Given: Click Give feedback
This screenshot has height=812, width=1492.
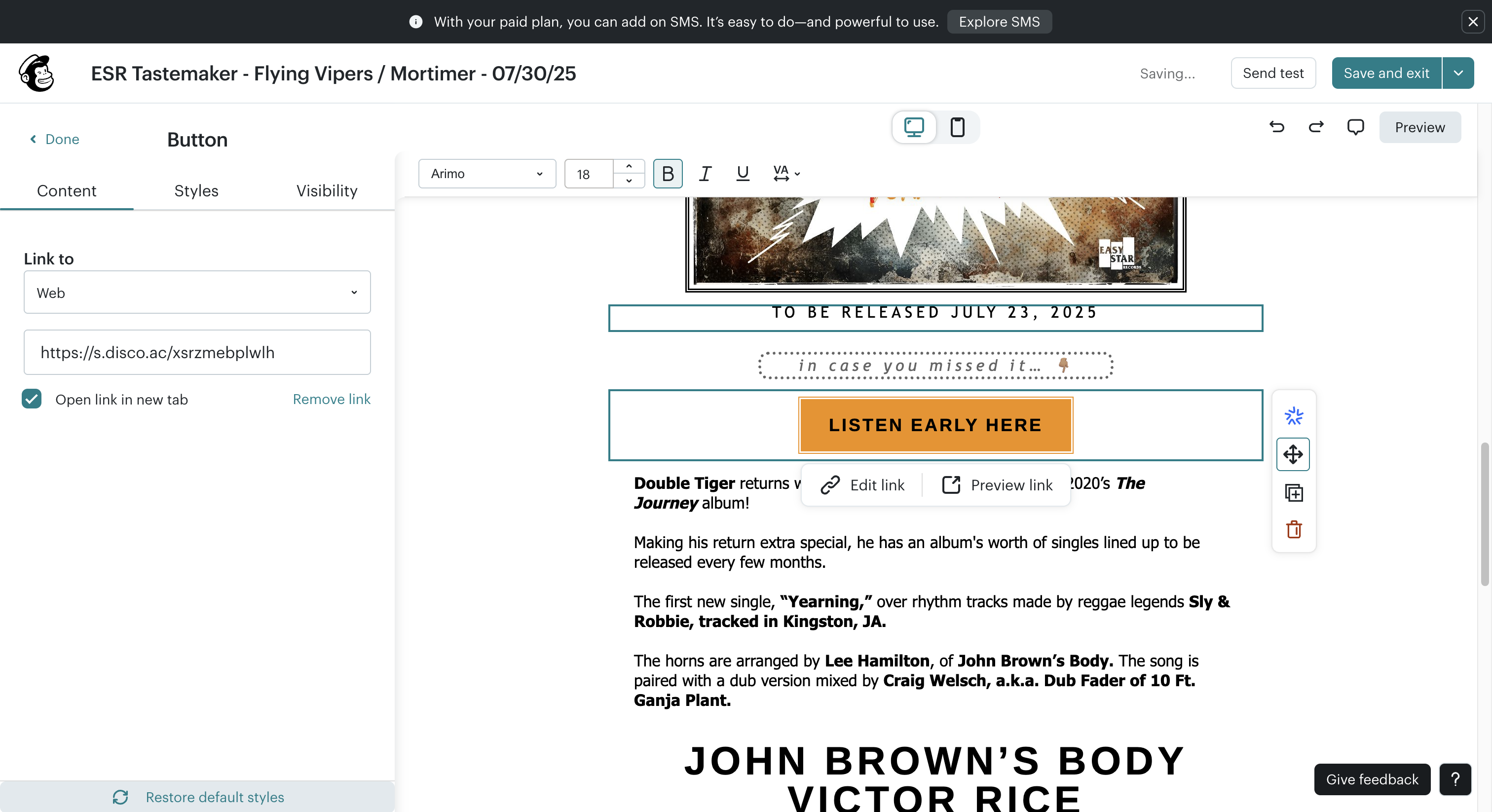Looking at the screenshot, I should click(x=1372, y=779).
